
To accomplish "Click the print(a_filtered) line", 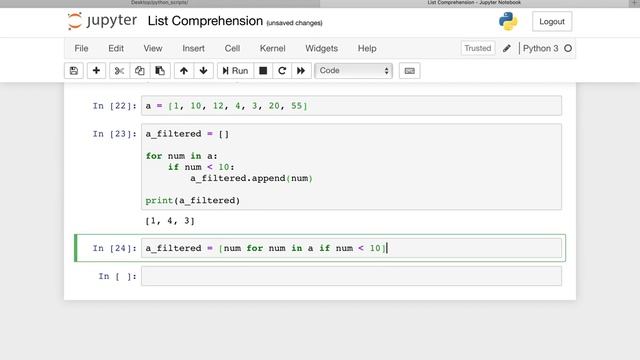I will point(193,200).
